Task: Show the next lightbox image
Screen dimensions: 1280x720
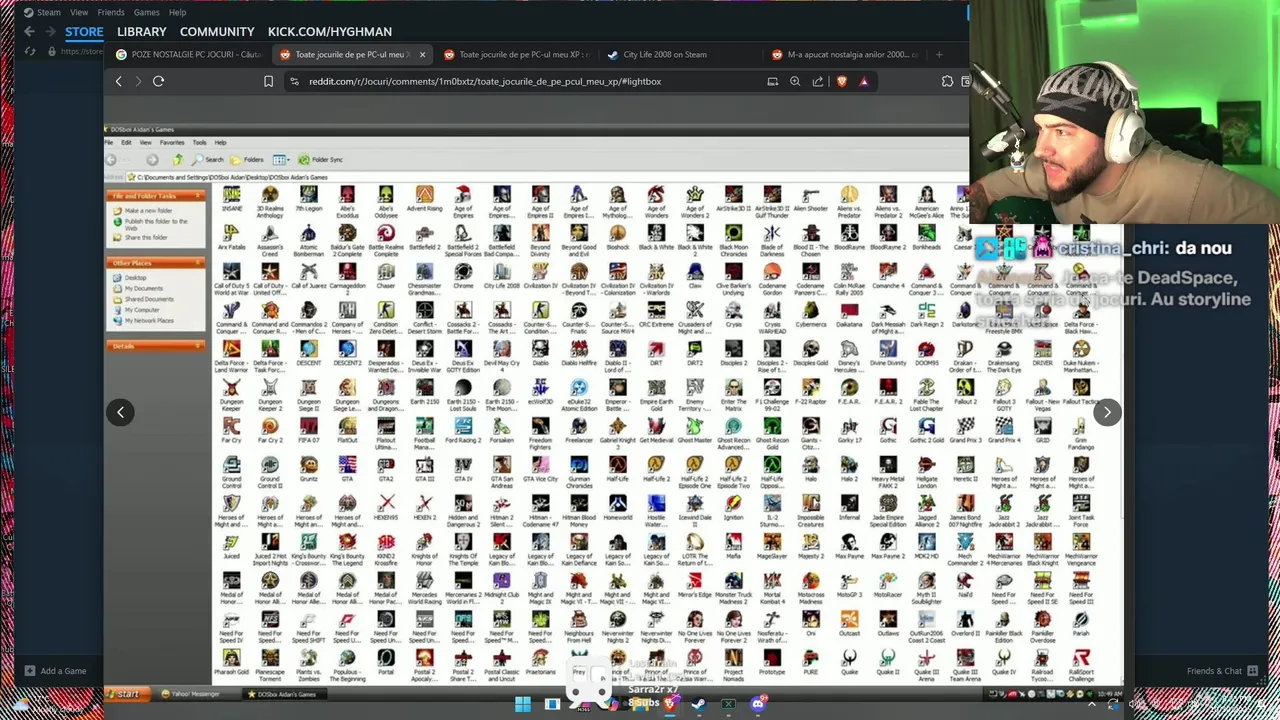Action: 1107,412
